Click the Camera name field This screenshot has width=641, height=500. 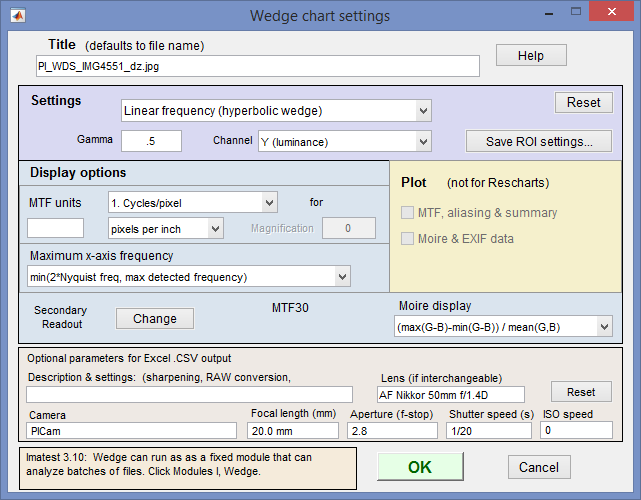tap(131, 431)
